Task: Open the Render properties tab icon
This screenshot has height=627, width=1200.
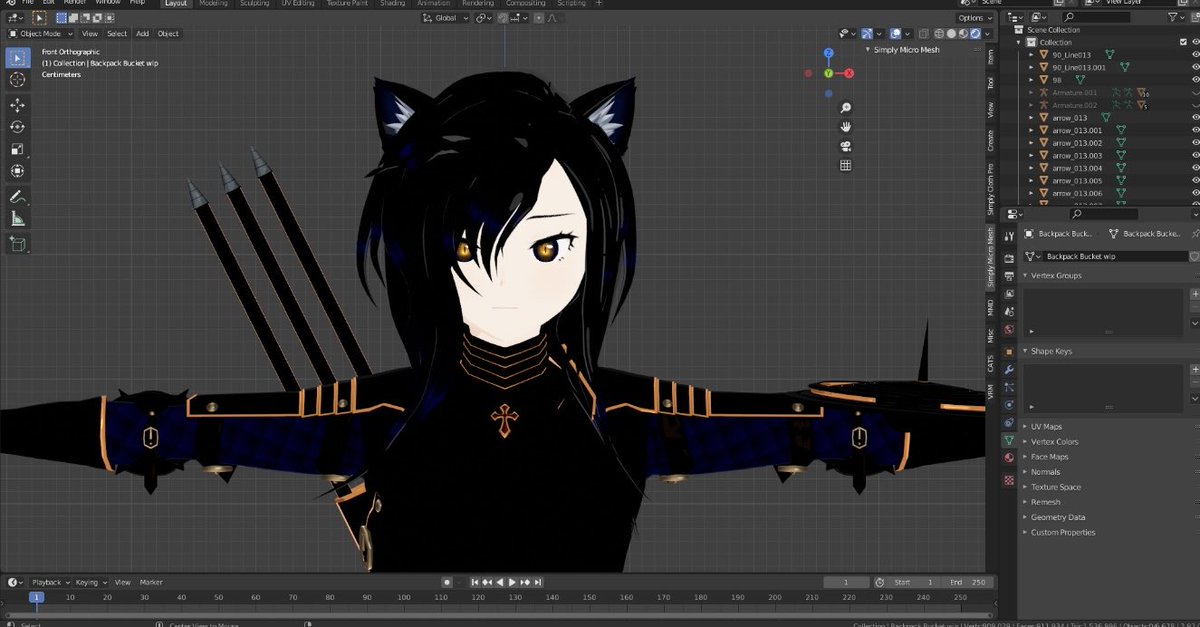Action: [1009, 258]
